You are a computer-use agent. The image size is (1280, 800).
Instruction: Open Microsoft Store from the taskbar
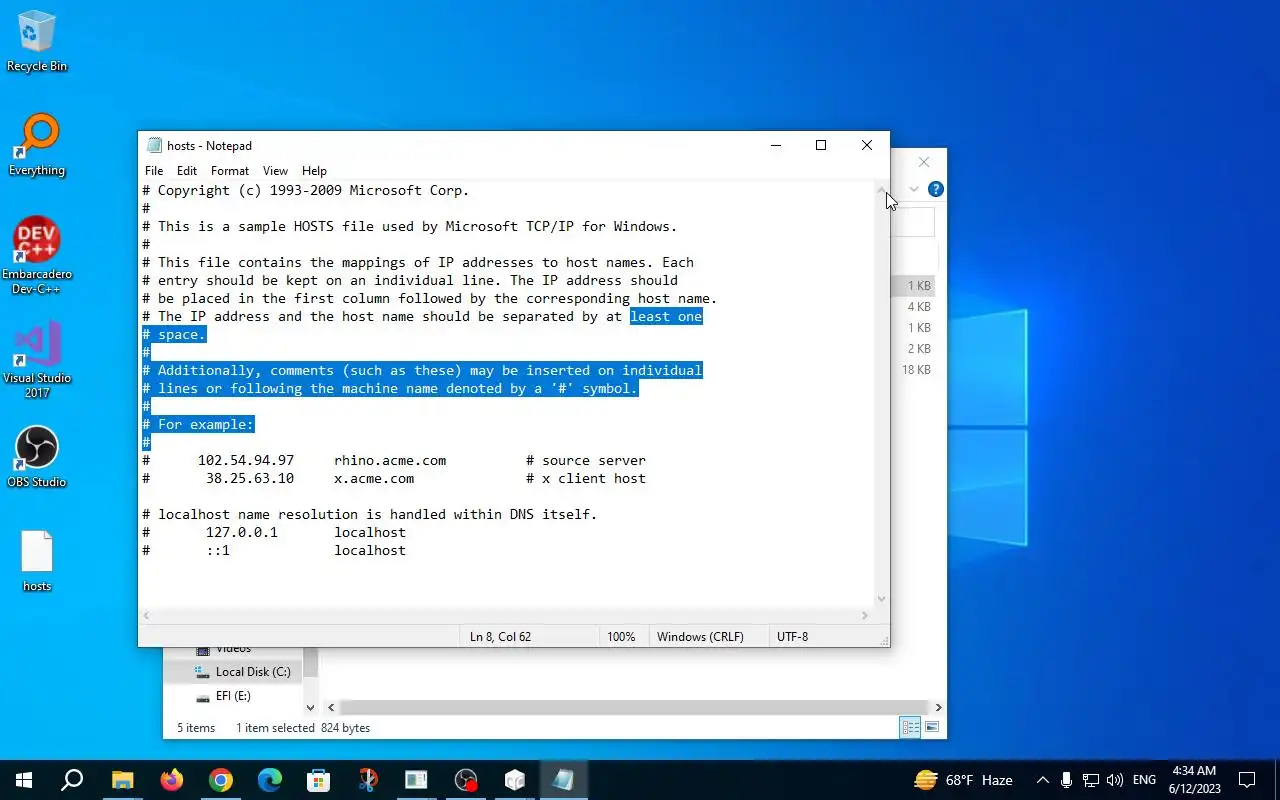(319, 780)
